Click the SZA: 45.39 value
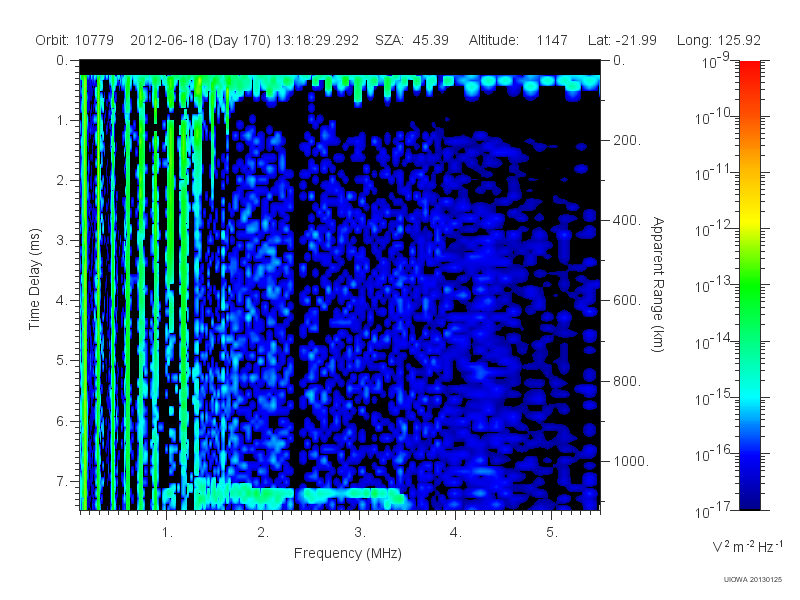 point(412,40)
